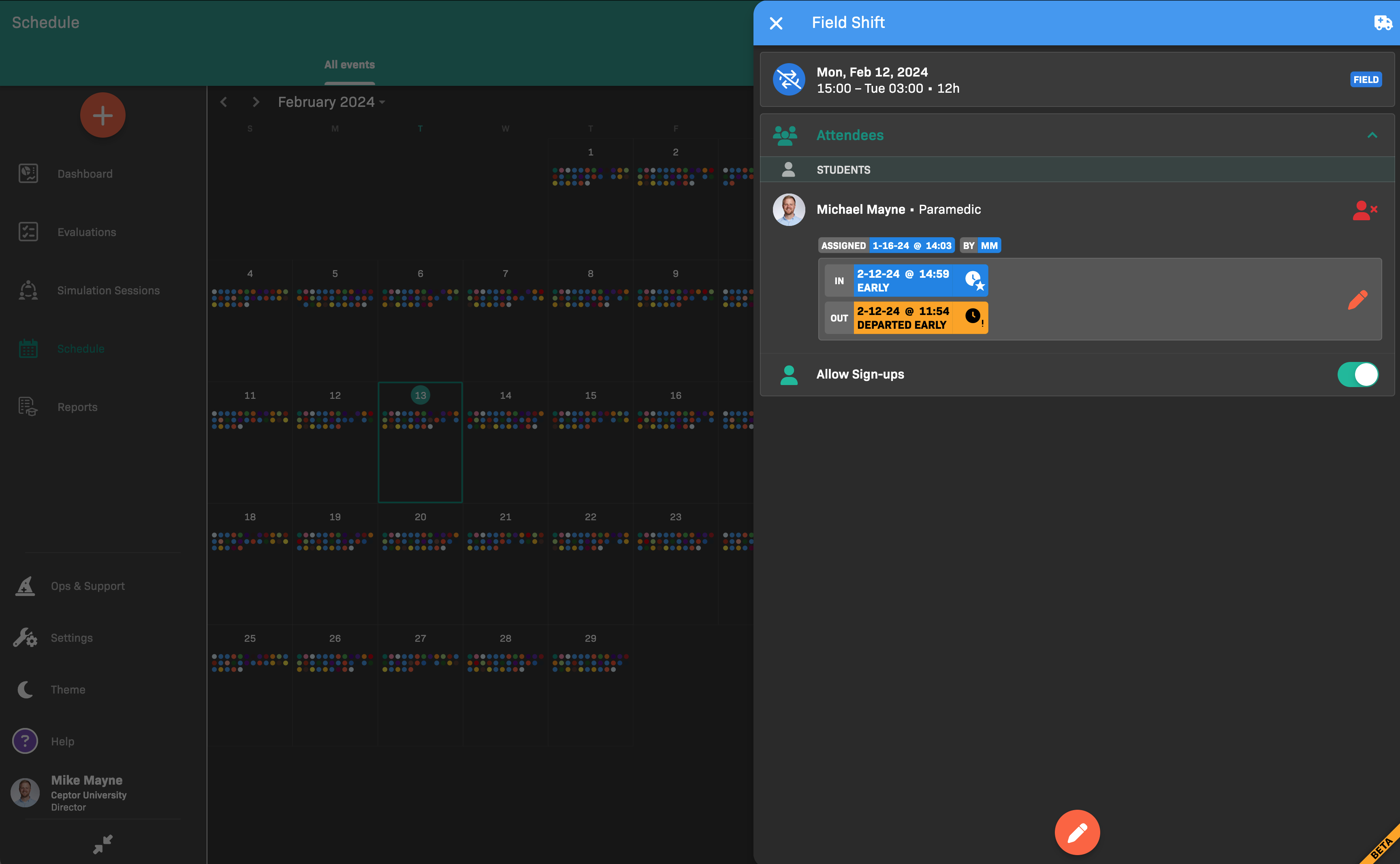Select the All events tab
Screen dimensions: 1400x864
(349, 65)
